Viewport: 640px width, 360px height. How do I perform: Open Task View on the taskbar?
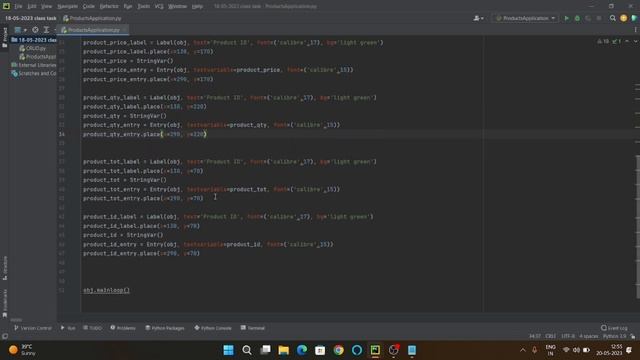point(265,350)
